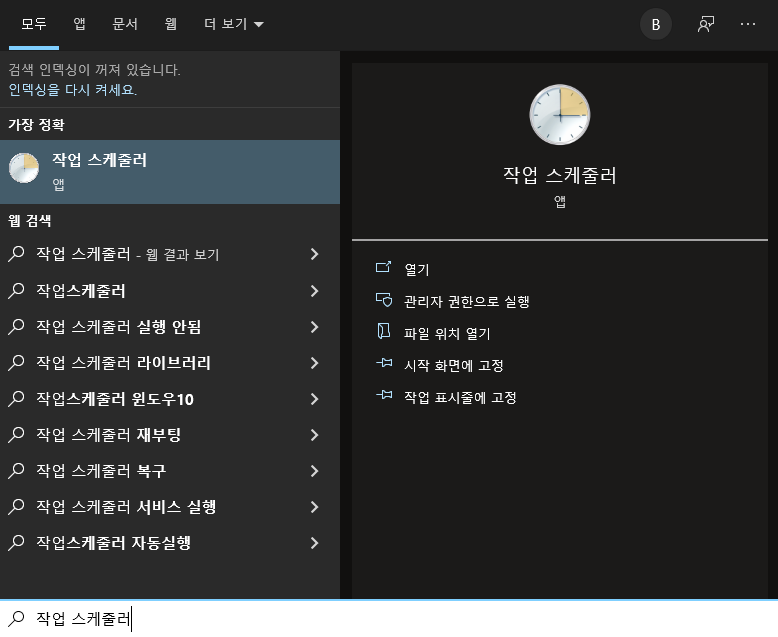
Task: Click search icon beside 작업 스케줄러 복구
Action: [16, 470]
